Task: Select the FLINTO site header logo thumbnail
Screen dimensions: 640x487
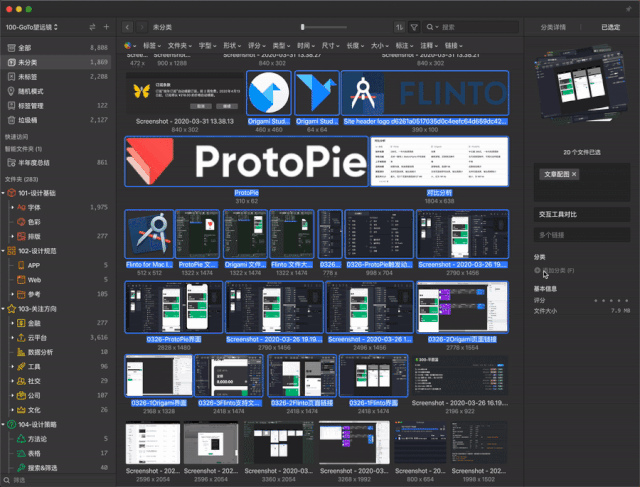Action: 425,93
